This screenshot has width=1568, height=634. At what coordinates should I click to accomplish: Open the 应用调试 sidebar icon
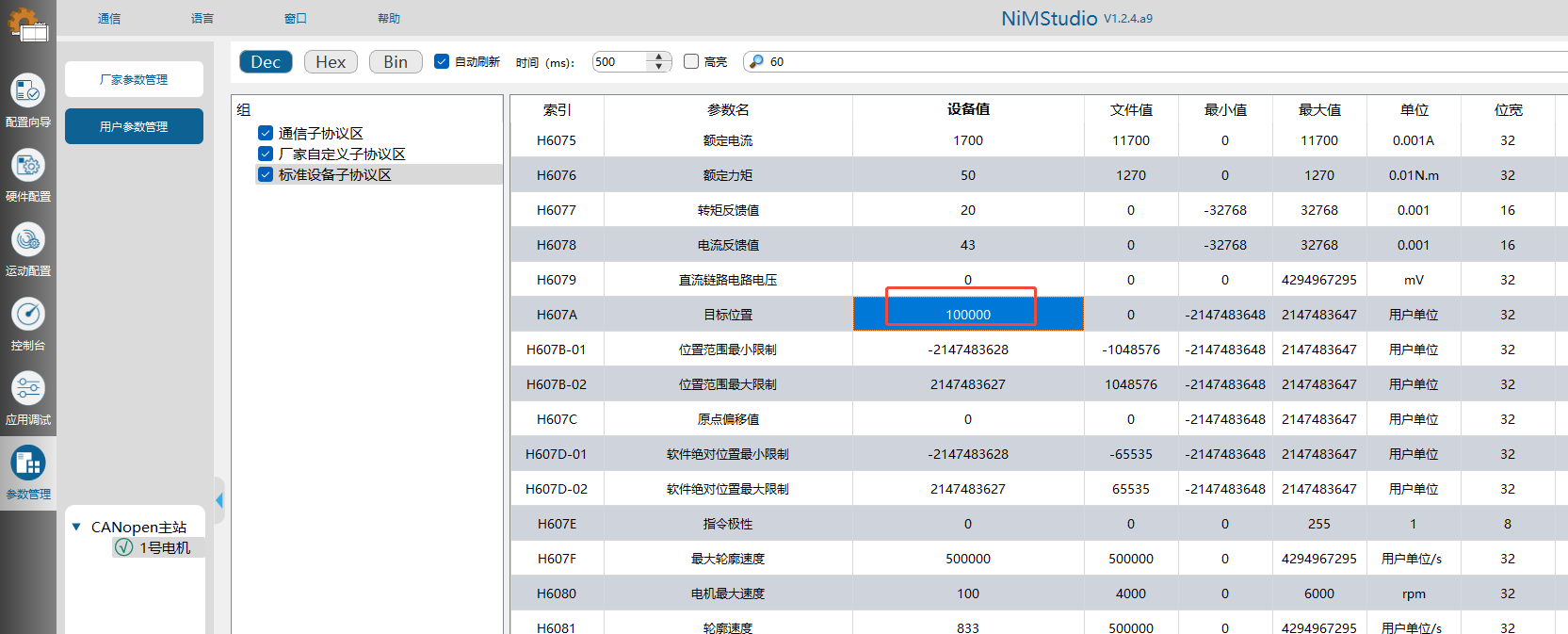[28, 389]
